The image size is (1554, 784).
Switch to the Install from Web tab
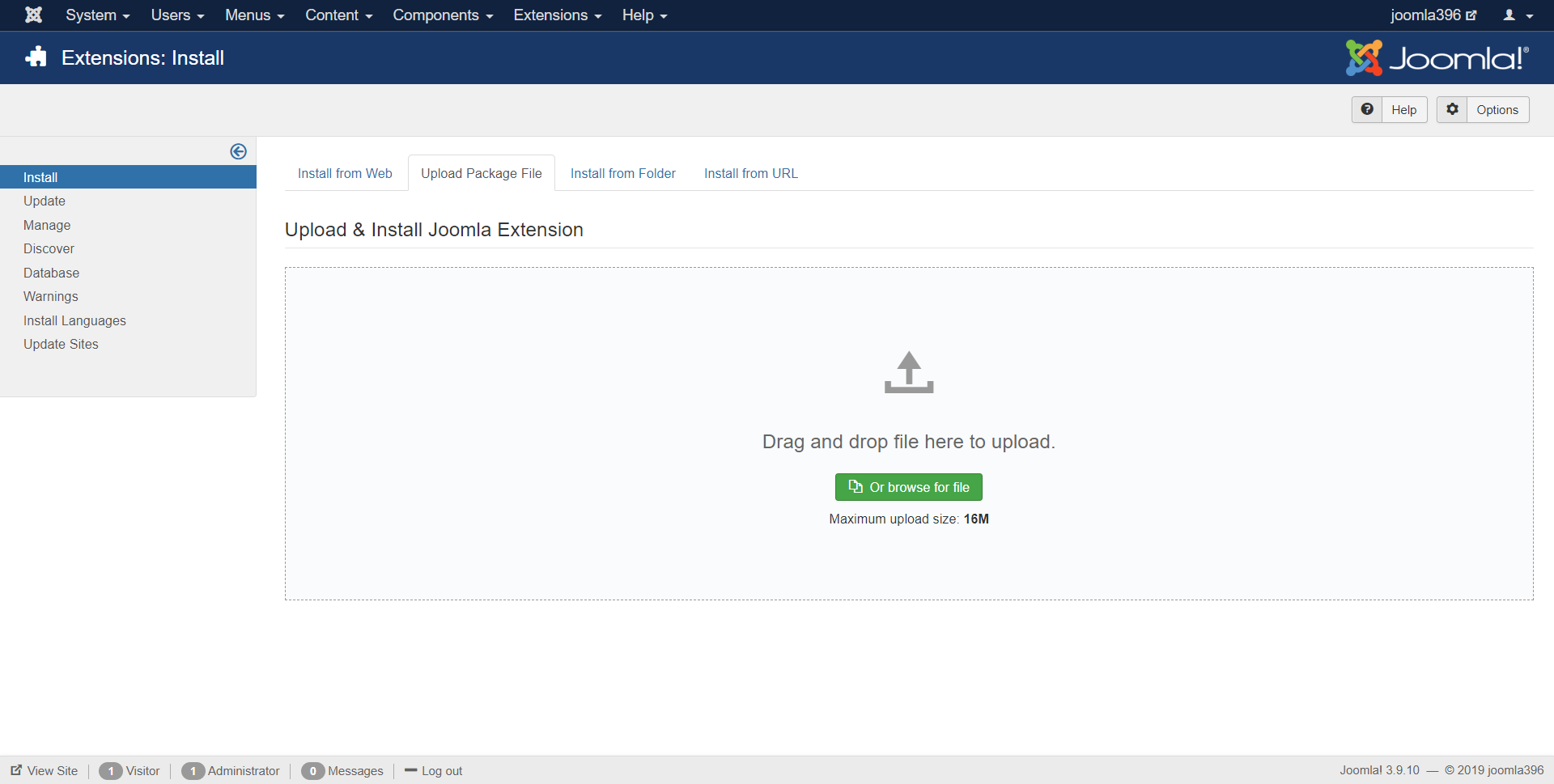pyautogui.click(x=345, y=173)
